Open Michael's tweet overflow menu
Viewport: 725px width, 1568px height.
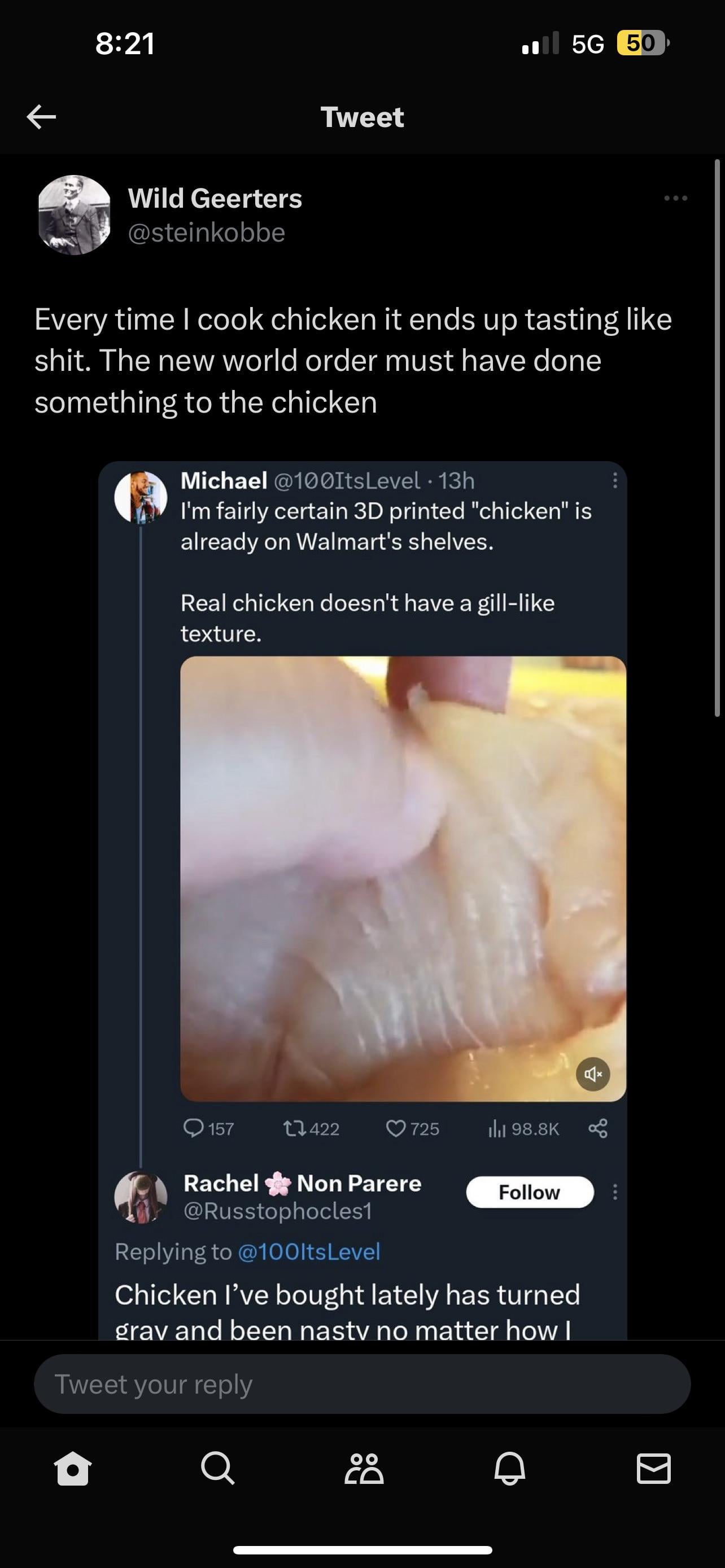point(615,481)
